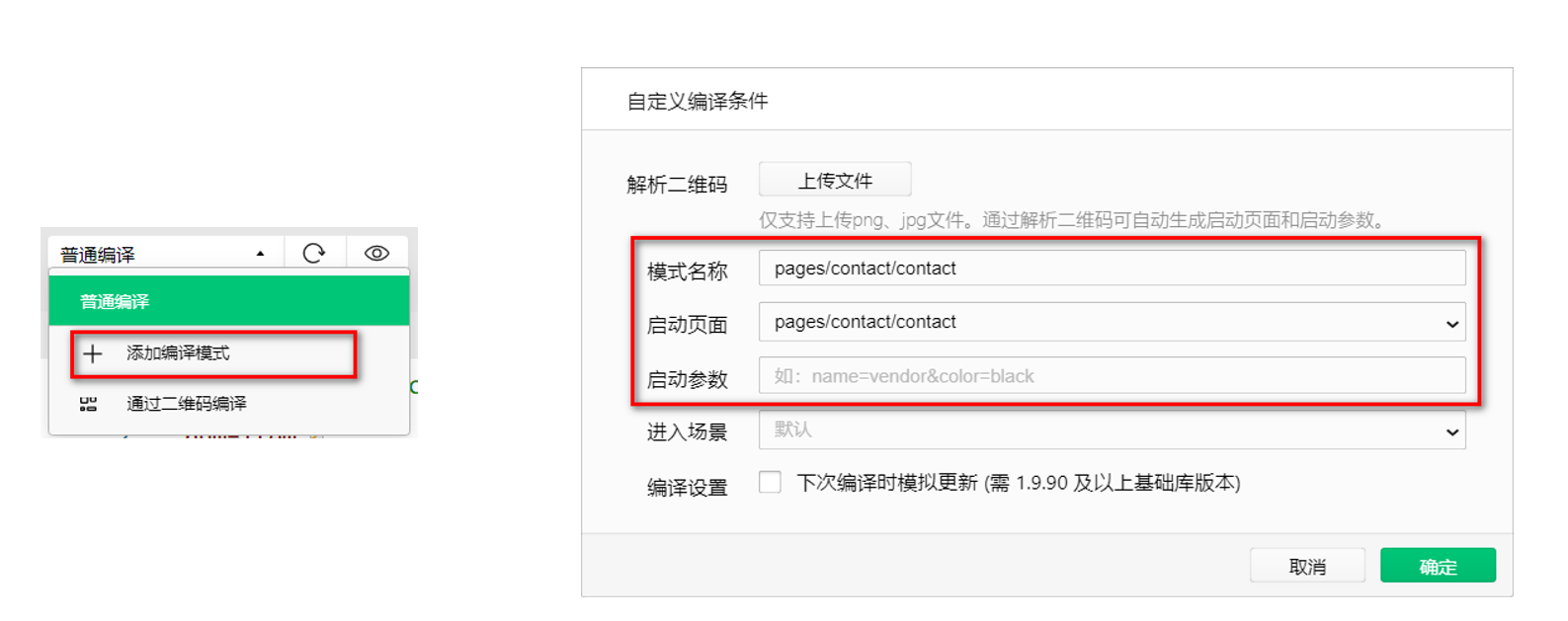
Task: Expand the 普通编译 dropdown arrow
Action: pos(260,254)
